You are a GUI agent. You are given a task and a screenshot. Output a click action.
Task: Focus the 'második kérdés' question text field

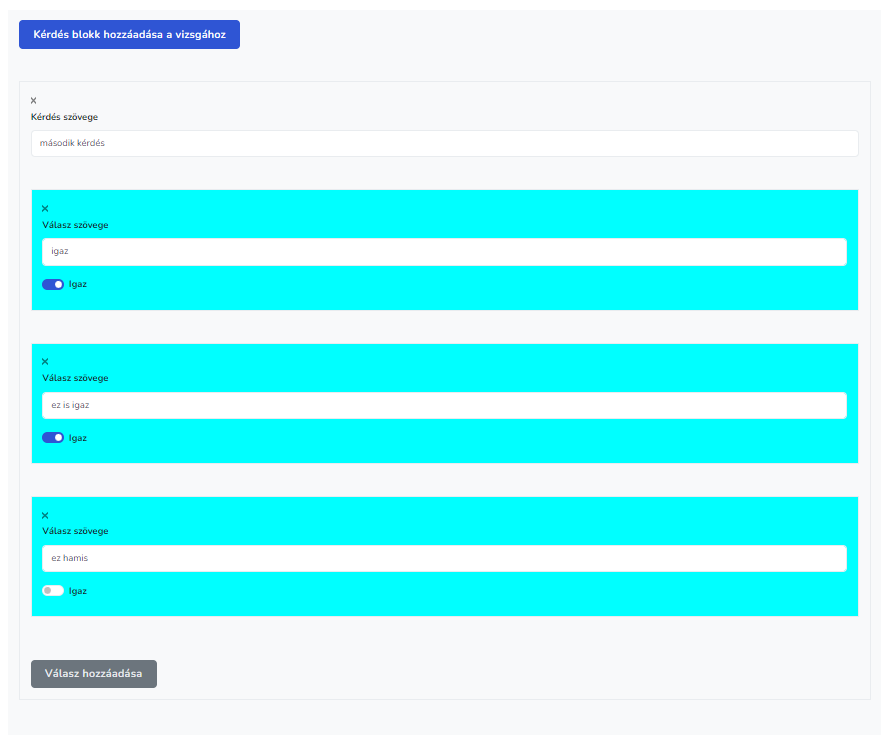[444, 143]
